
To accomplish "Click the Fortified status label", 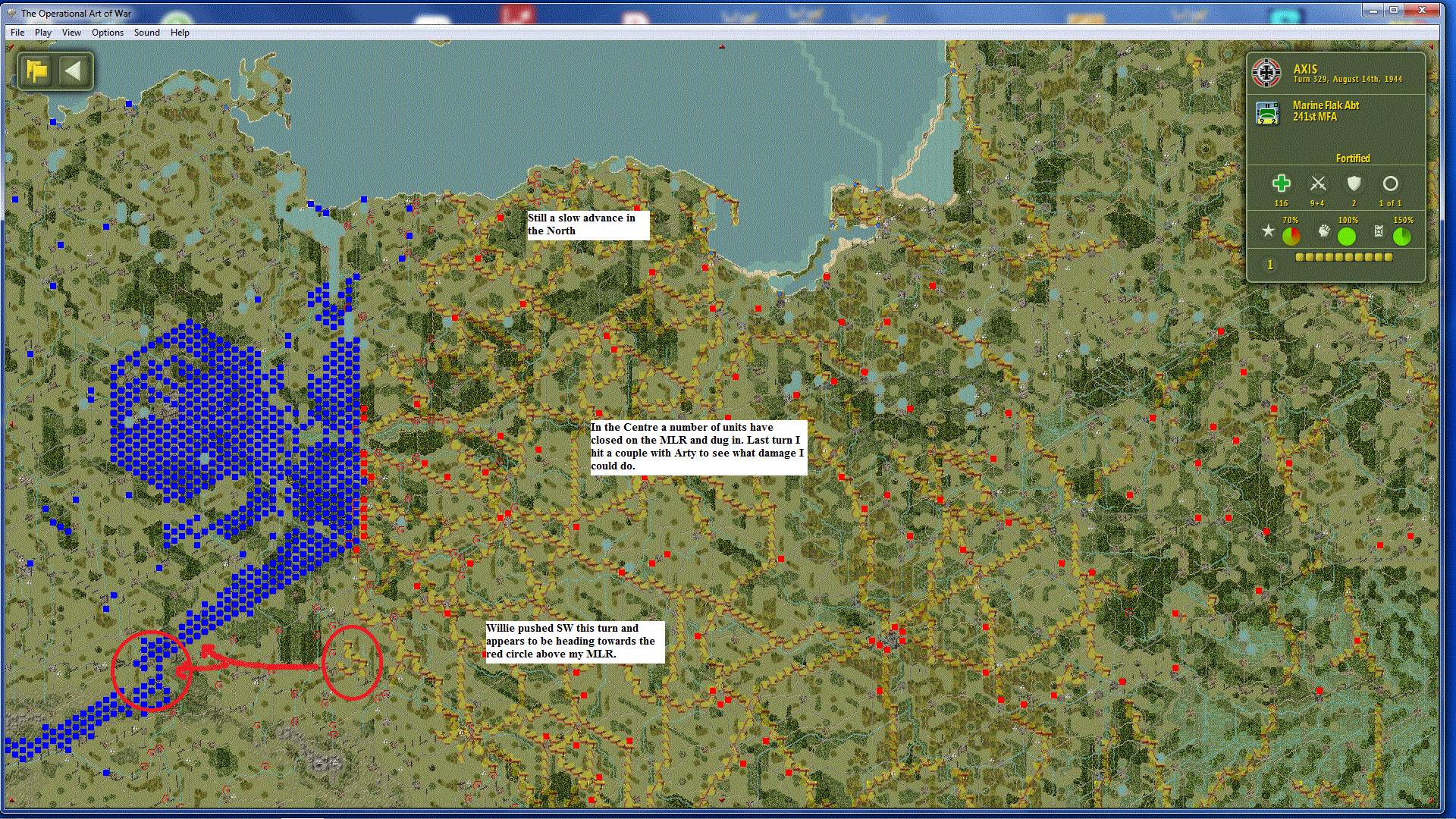I will tap(1352, 158).
